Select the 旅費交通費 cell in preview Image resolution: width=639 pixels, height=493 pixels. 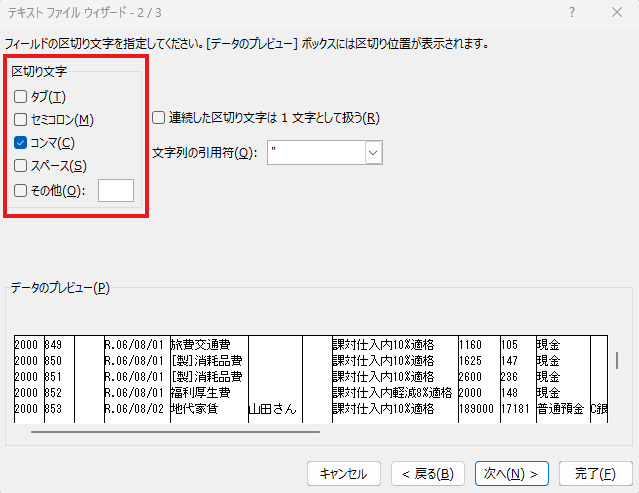[x=201, y=345]
